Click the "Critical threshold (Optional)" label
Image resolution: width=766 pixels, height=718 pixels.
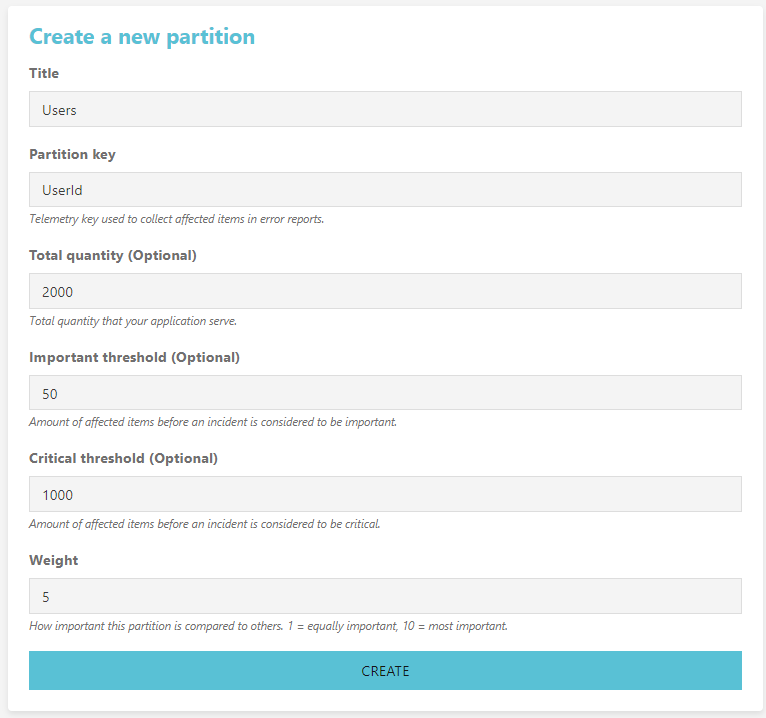tap(124, 459)
